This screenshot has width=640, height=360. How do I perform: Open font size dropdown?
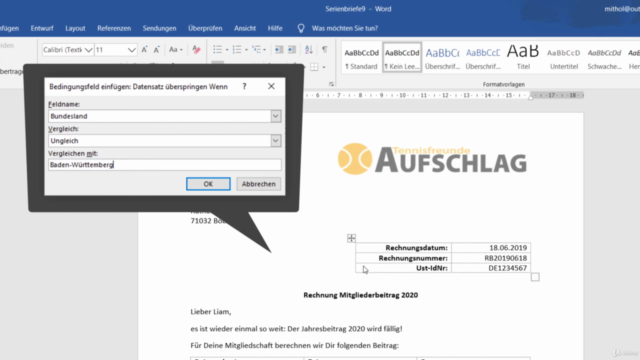[x=131, y=50]
